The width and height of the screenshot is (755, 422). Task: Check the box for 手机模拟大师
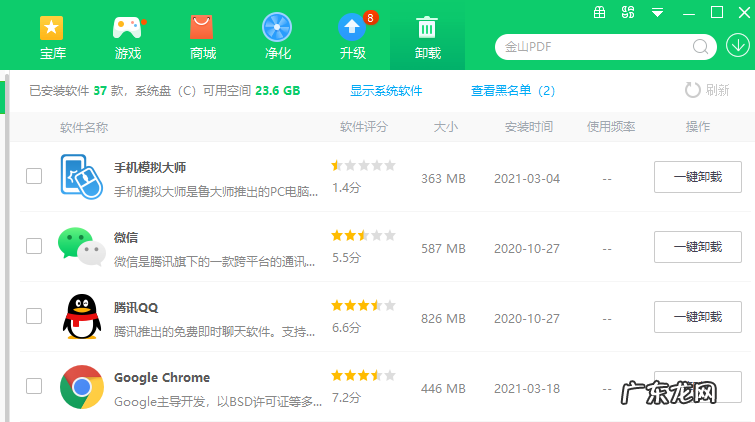(x=34, y=176)
